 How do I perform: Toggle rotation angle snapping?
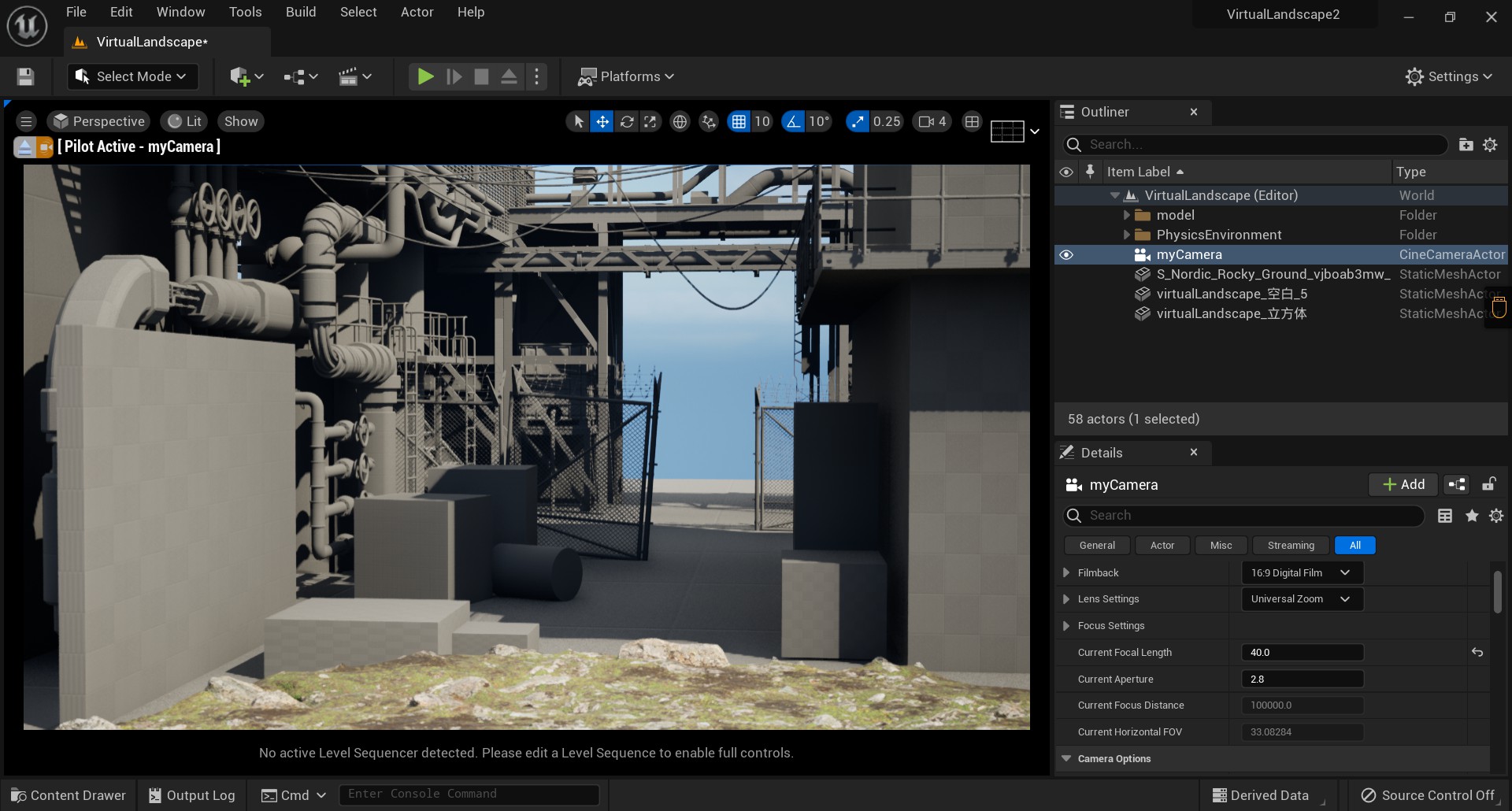[x=794, y=121]
